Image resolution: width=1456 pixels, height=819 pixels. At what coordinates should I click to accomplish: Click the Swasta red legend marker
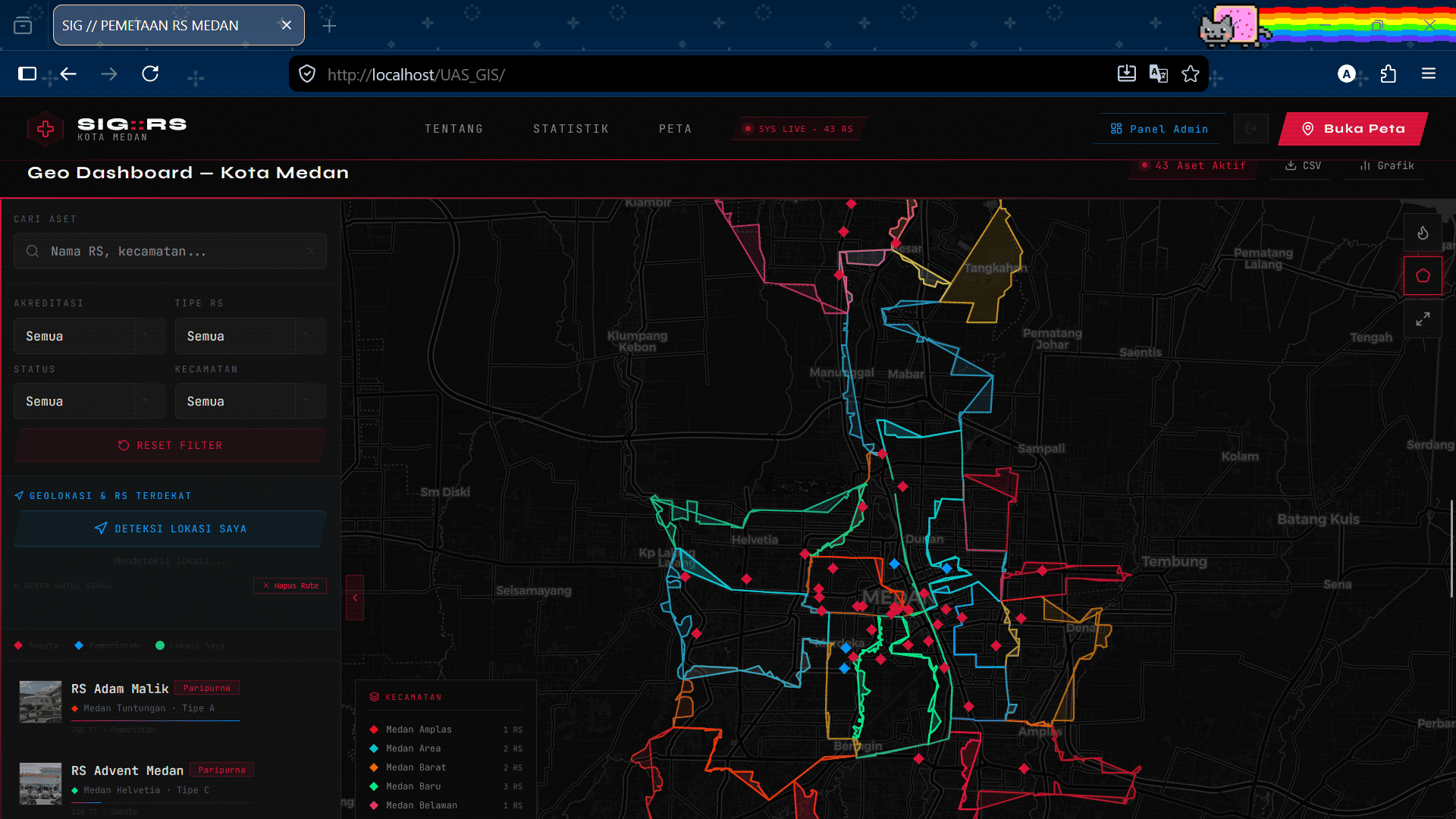(18, 645)
